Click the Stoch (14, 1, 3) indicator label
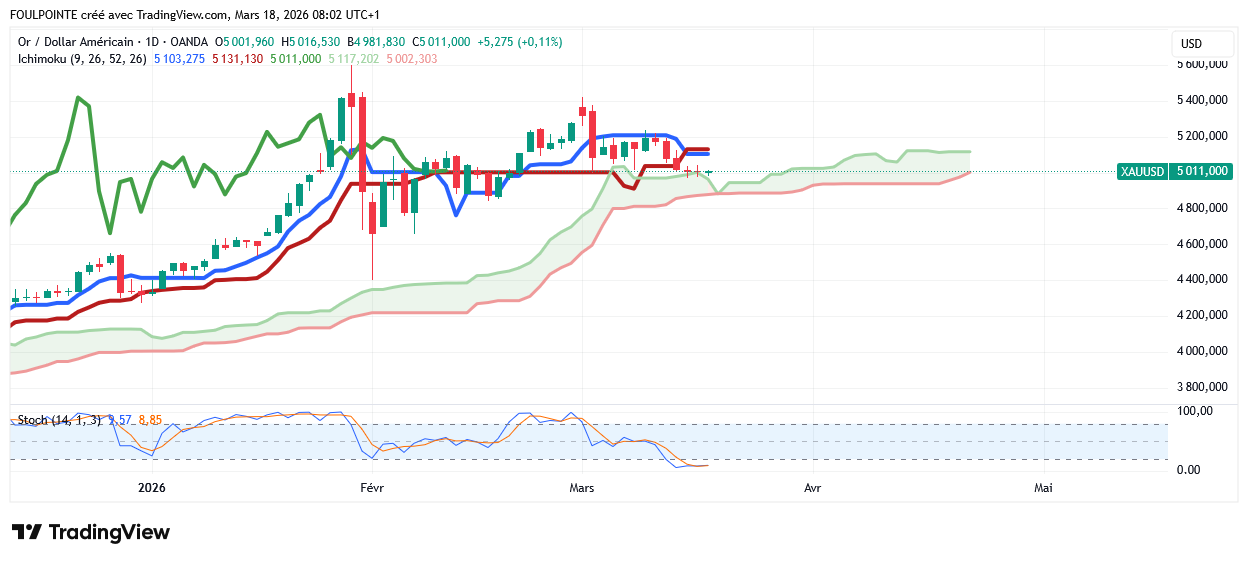 [x=58, y=420]
